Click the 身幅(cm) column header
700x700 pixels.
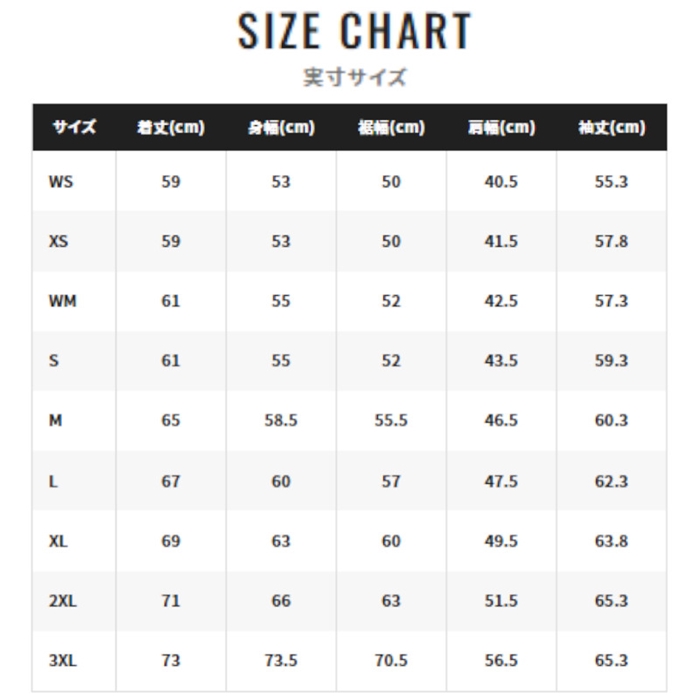point(281,127)
